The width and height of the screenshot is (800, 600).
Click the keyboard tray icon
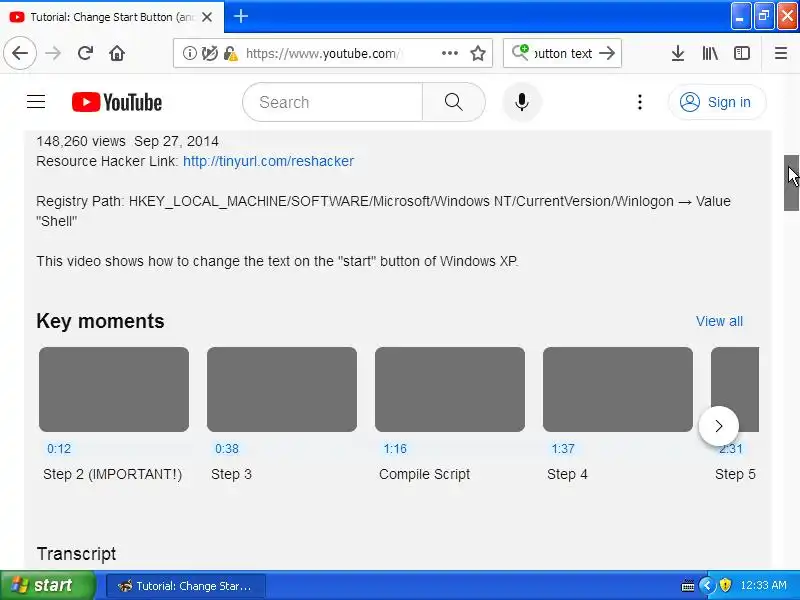tap(687, 585)
